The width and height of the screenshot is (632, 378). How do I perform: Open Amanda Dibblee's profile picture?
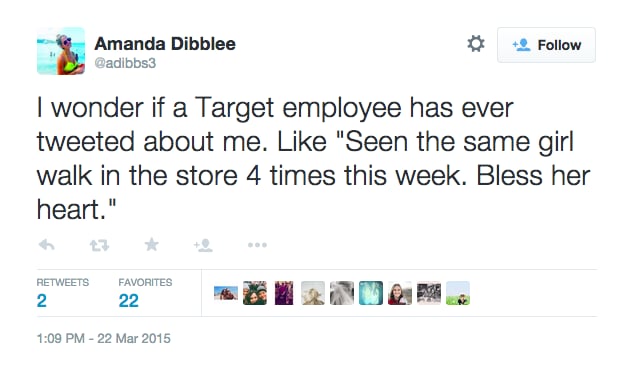pos(61,51)
